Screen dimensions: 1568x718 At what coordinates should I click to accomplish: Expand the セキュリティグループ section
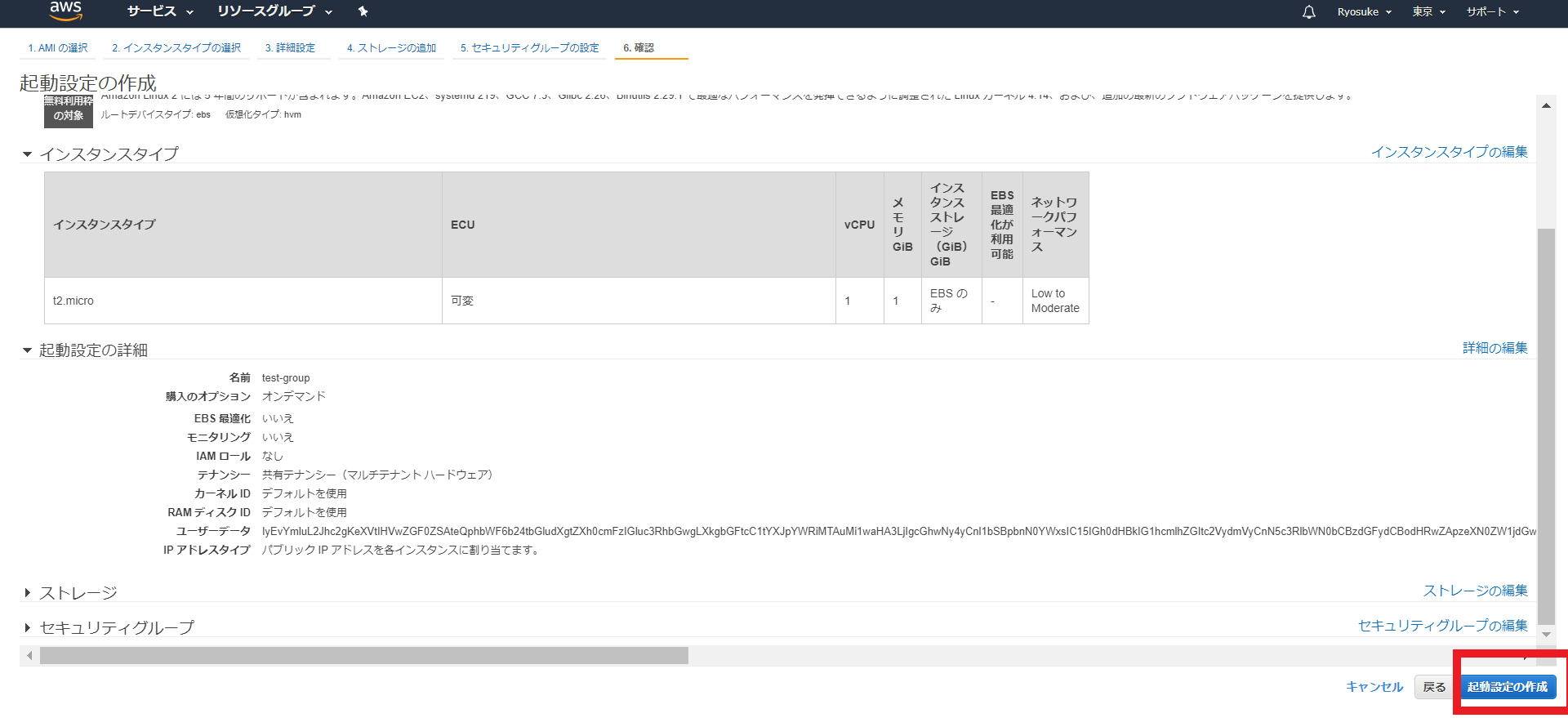[27, 628]
